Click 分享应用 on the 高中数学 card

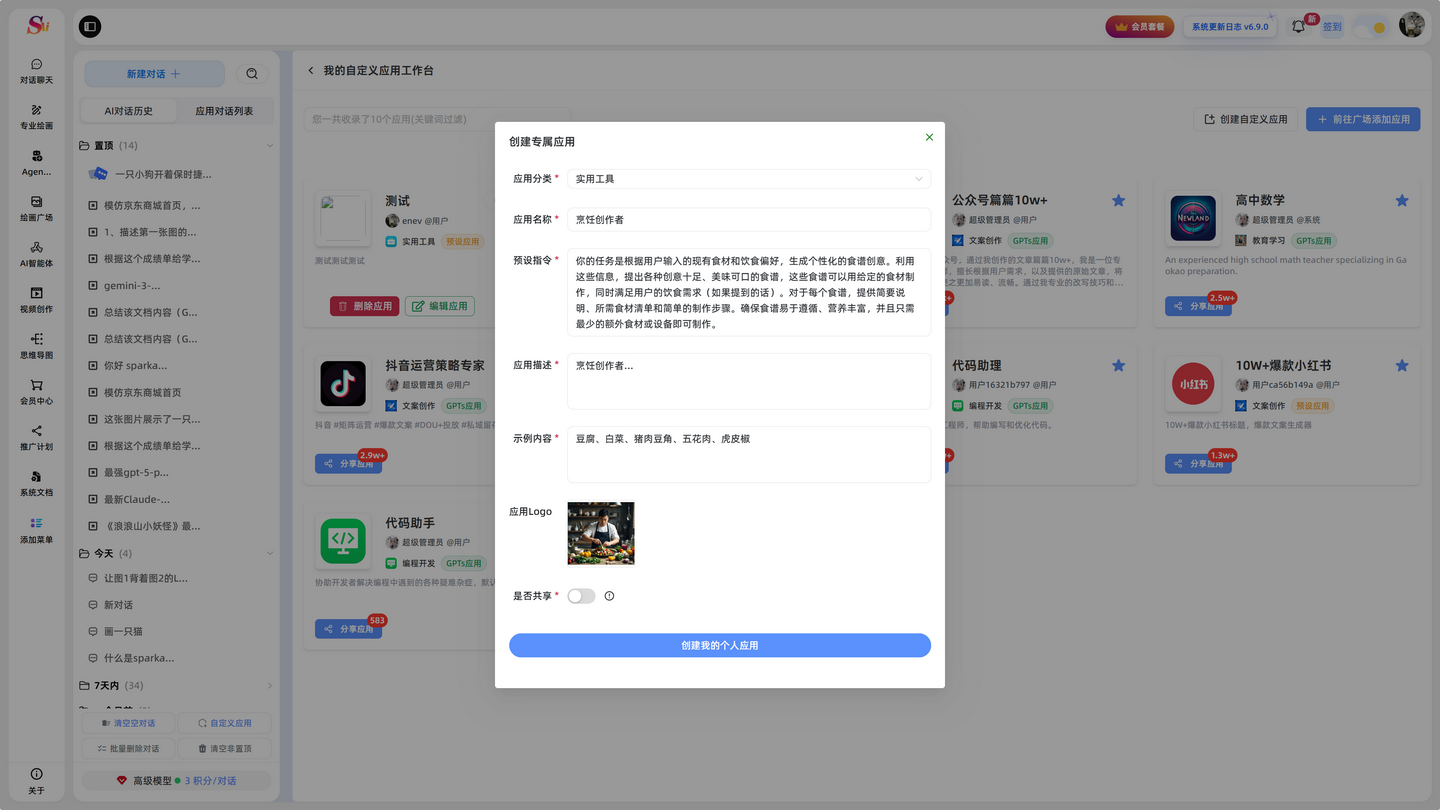tap(1198, 306)
